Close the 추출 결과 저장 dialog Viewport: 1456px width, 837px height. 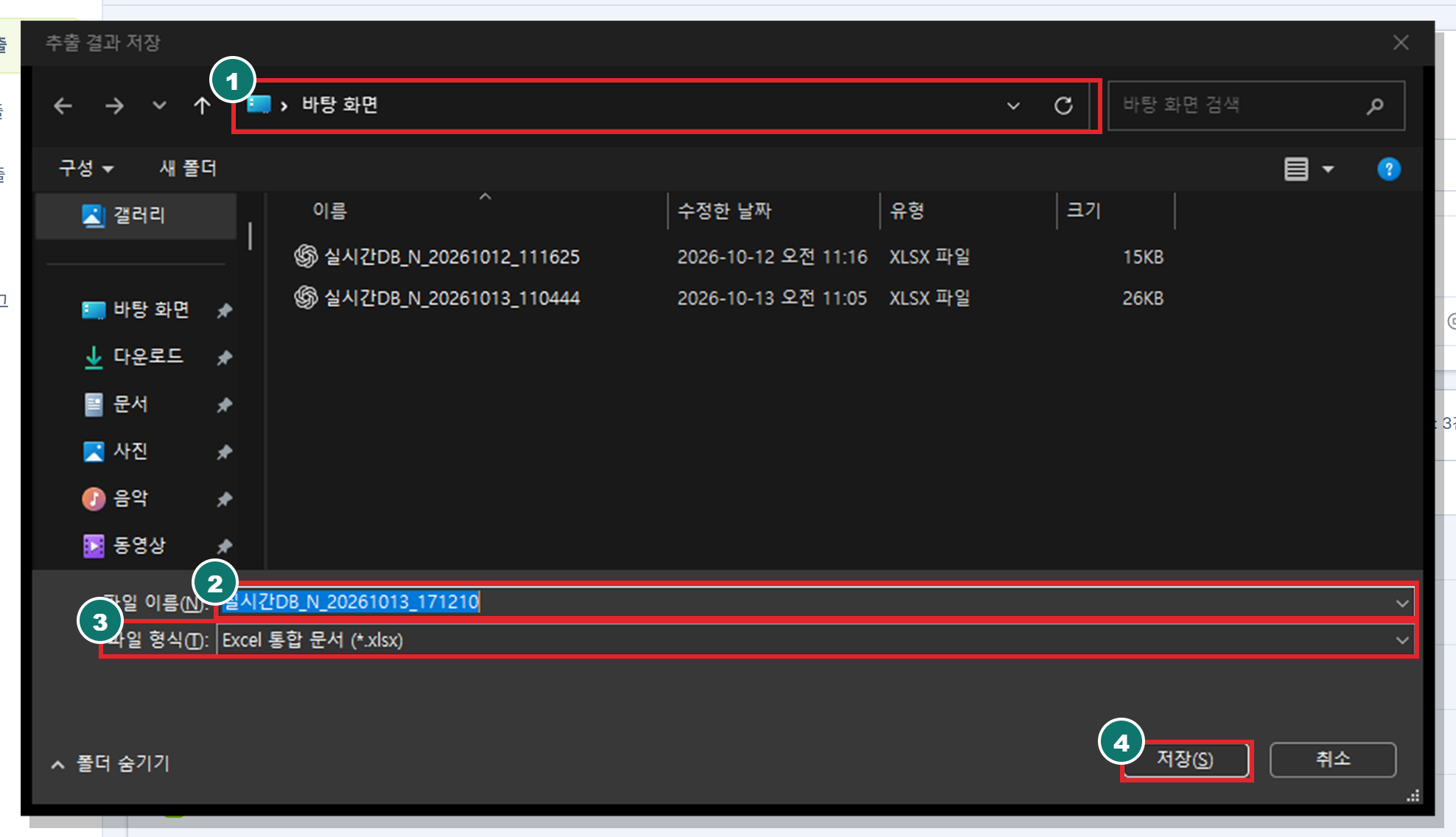coord(1401,43)
